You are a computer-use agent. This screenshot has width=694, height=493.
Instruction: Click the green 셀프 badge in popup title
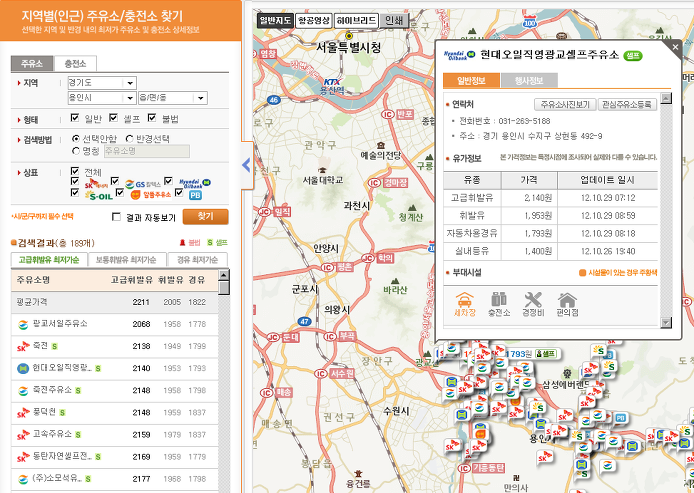click(632, 55)
